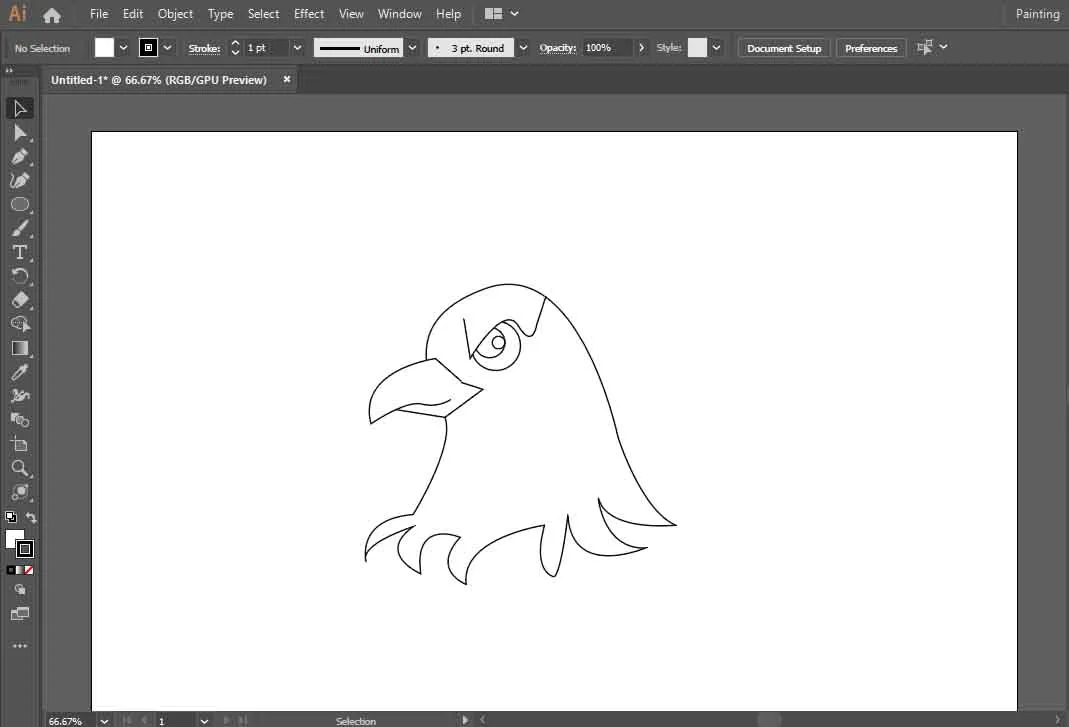Viewport: 1069px width, 727px height.
Task: Open artboard navigation dropdown
Action: point(204,721)
